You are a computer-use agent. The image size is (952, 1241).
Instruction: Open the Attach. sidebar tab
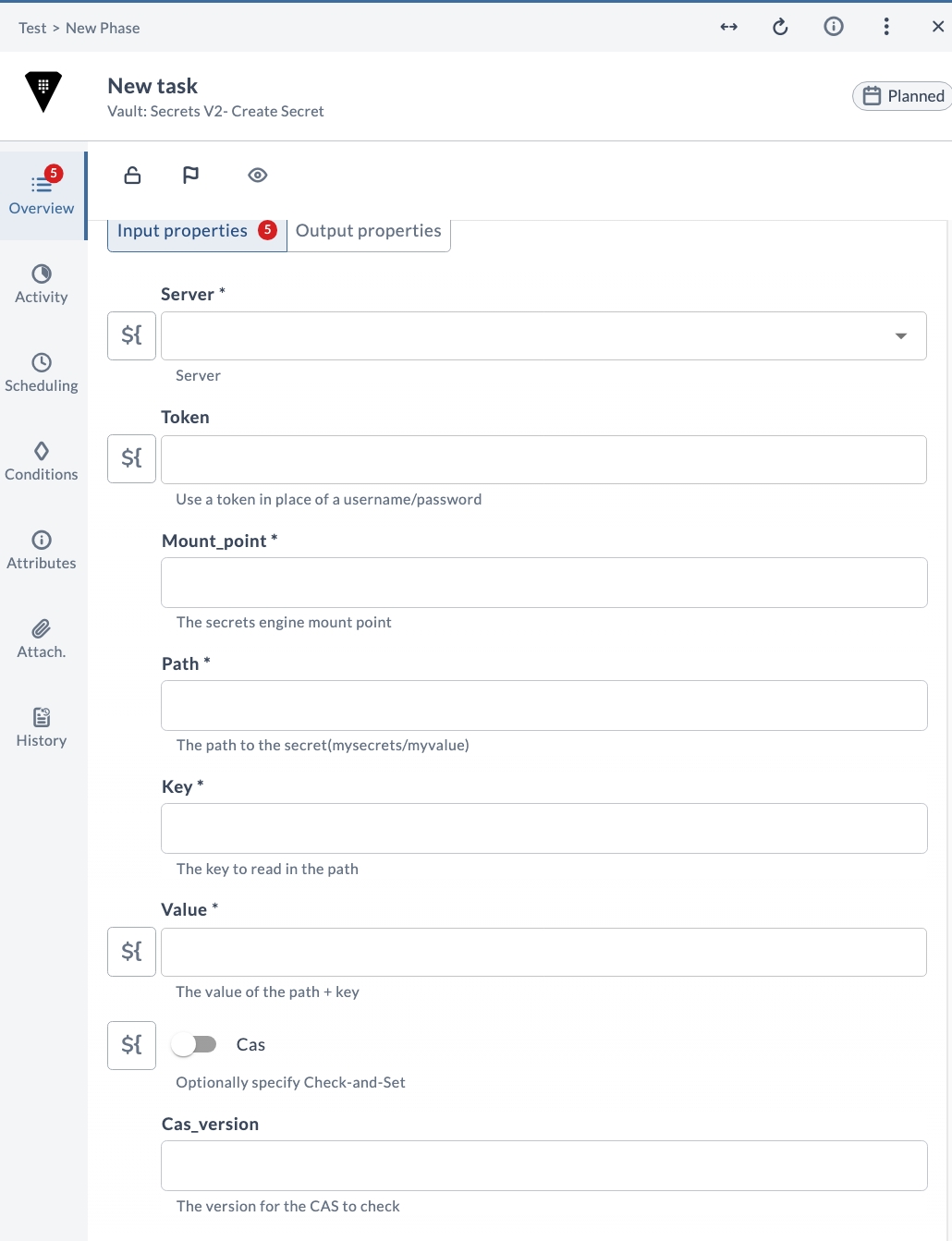pyautogui.click(x=42, y=639)
